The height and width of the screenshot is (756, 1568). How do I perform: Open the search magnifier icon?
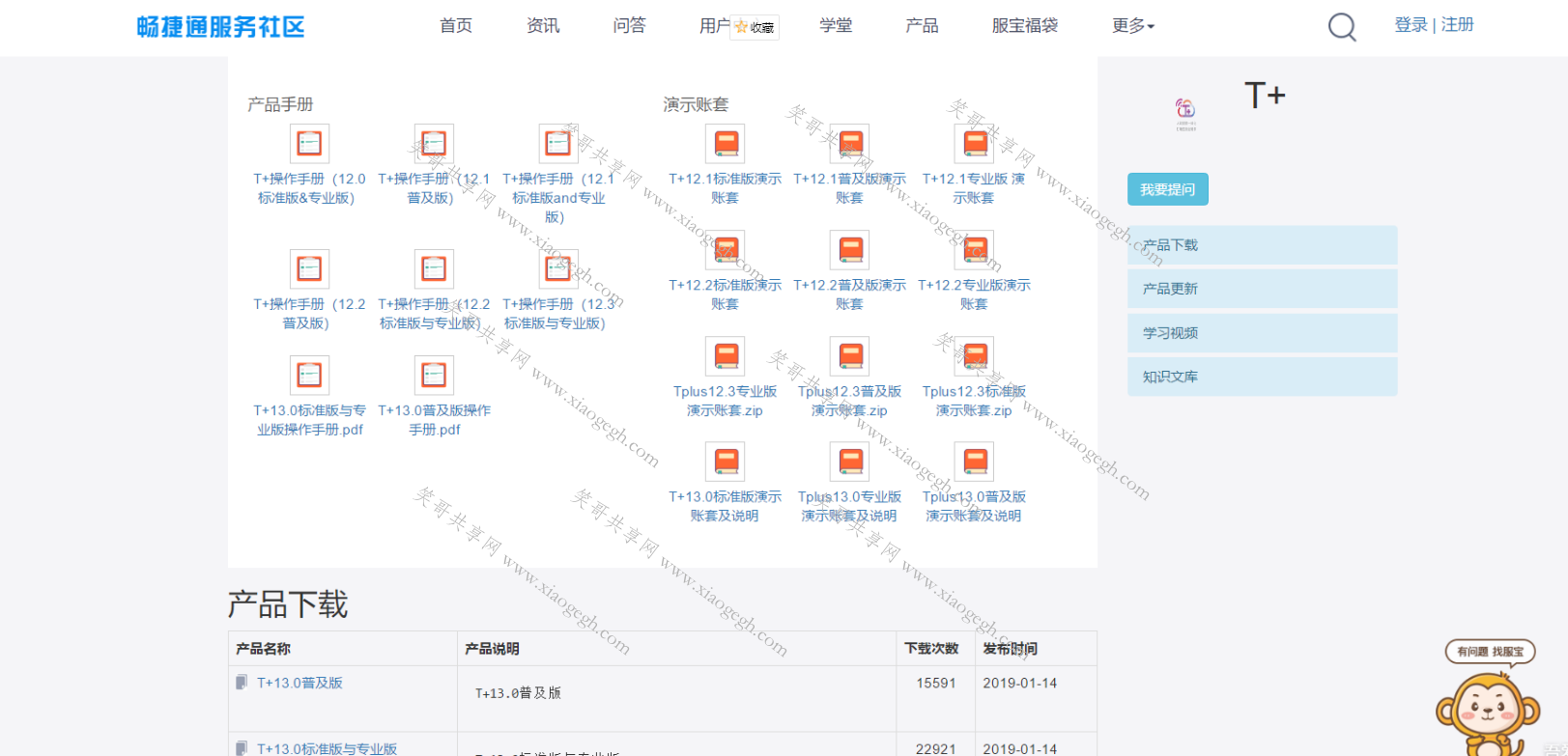1342,27
